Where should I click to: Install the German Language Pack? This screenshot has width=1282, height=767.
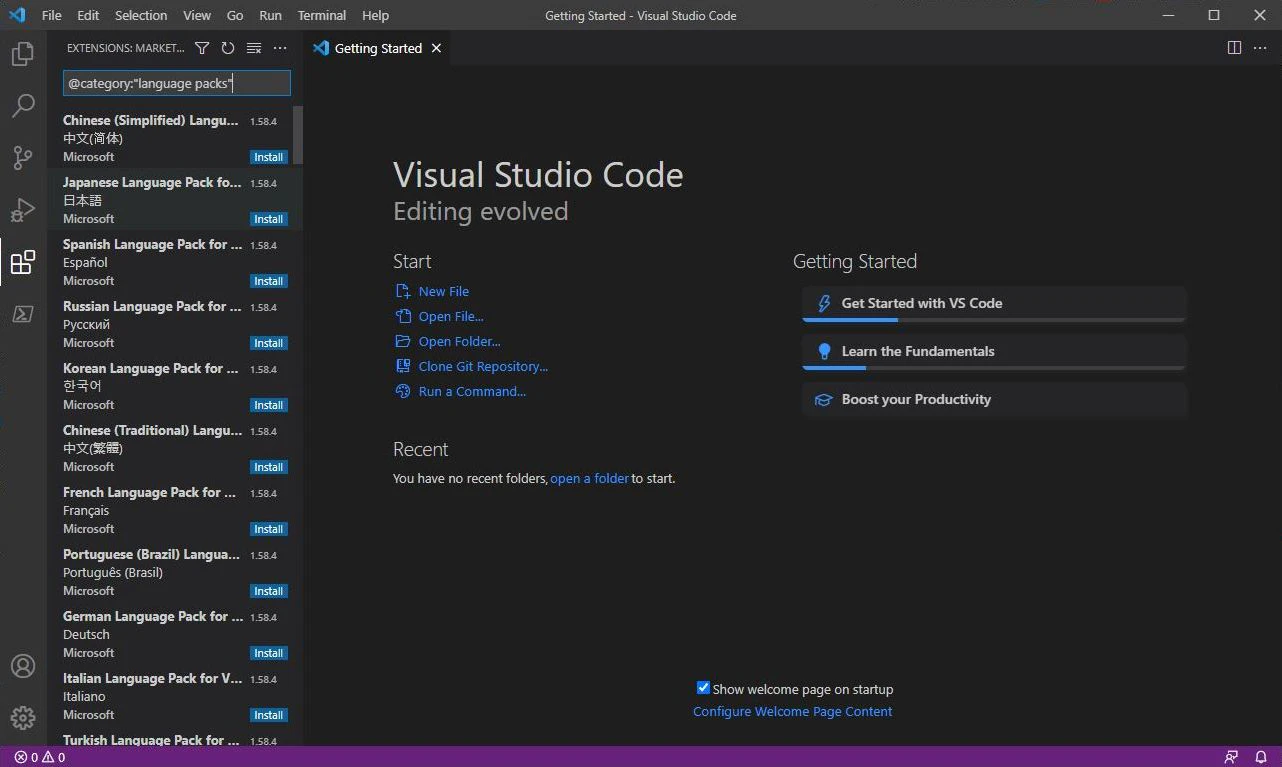click(x=269, y=653)
